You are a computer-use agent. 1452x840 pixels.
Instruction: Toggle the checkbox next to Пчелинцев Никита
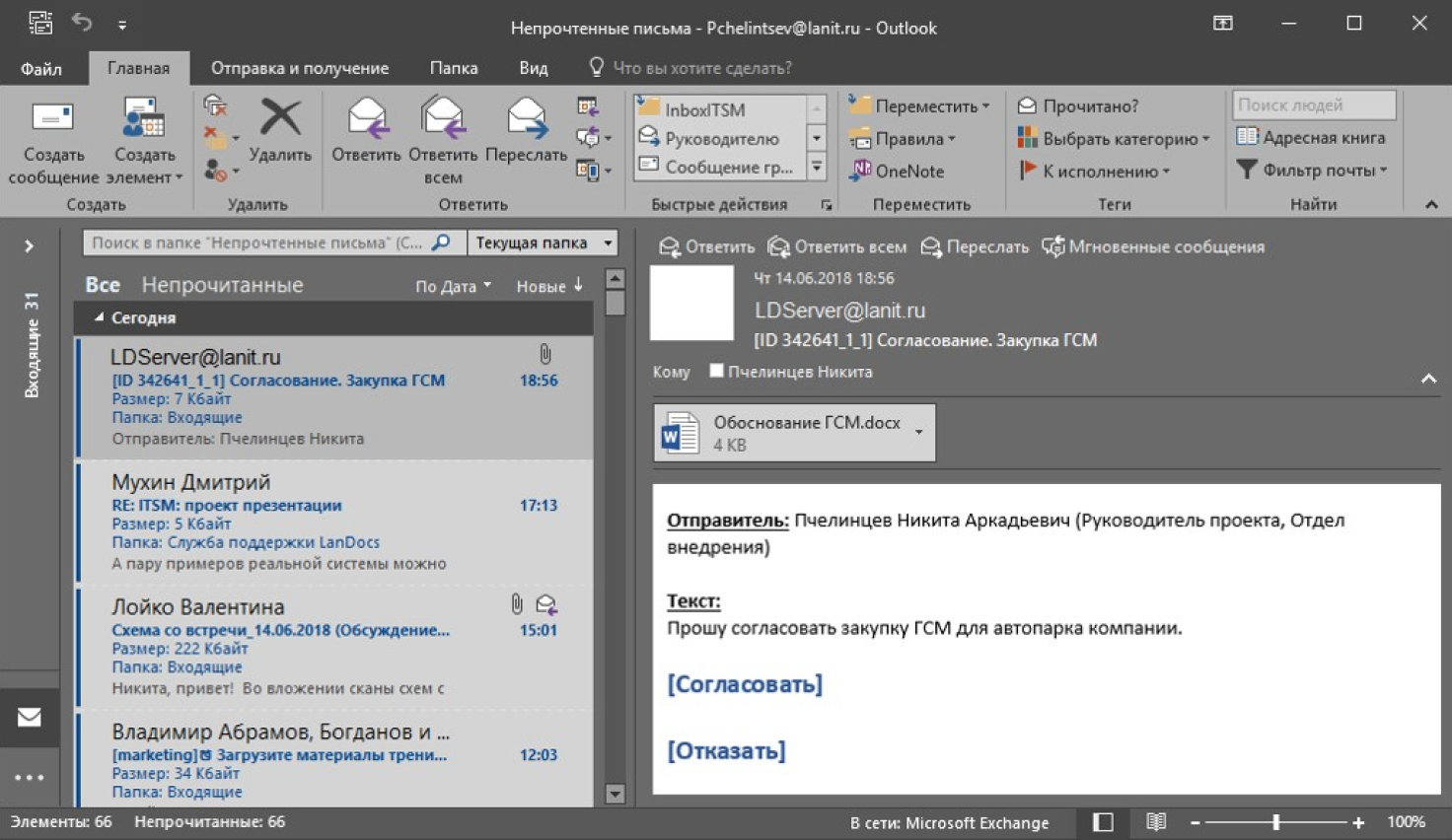pyautogui.click(x=716, y=371)
